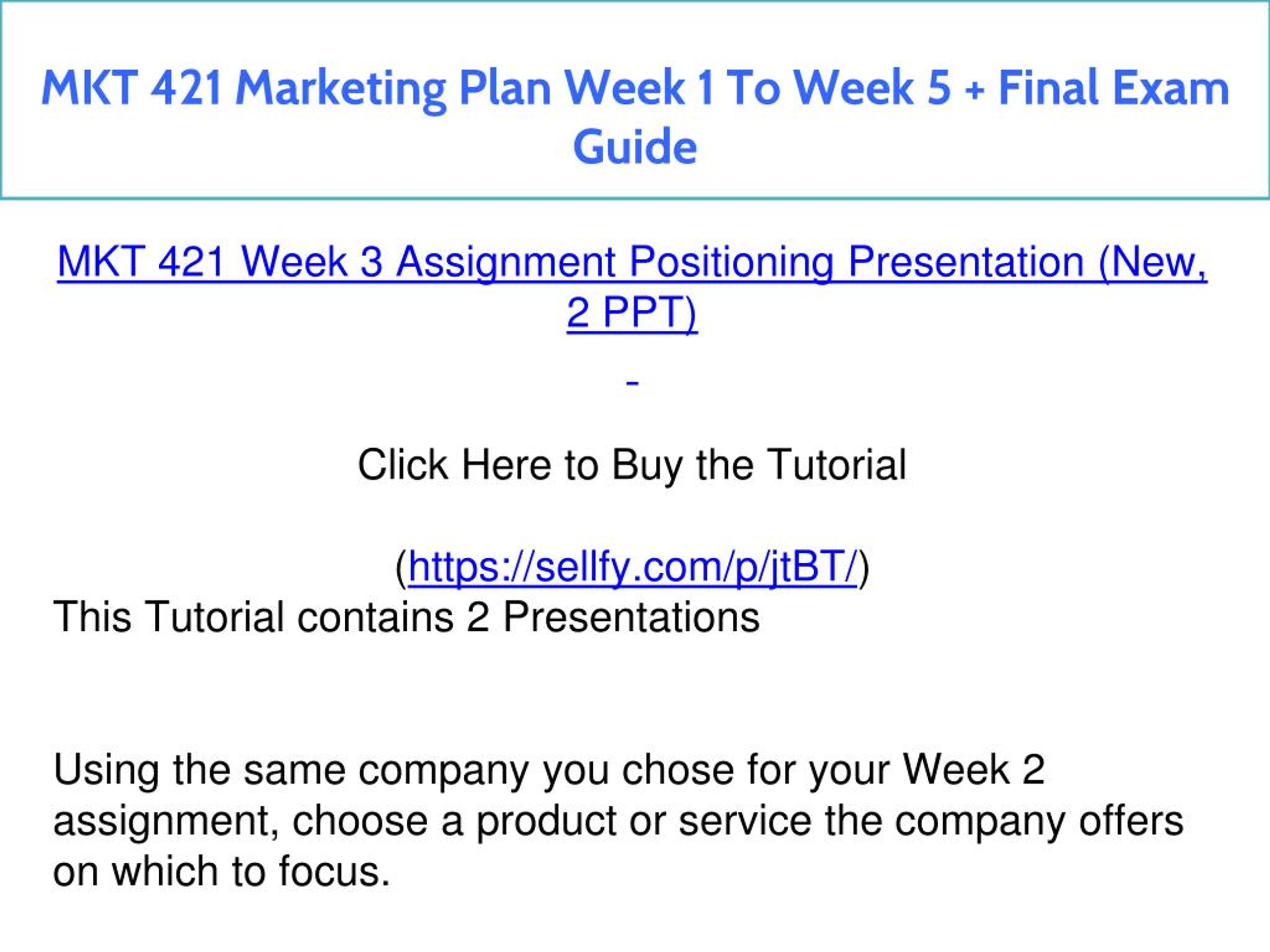Click the small underlined dash link

click(633, 383)
